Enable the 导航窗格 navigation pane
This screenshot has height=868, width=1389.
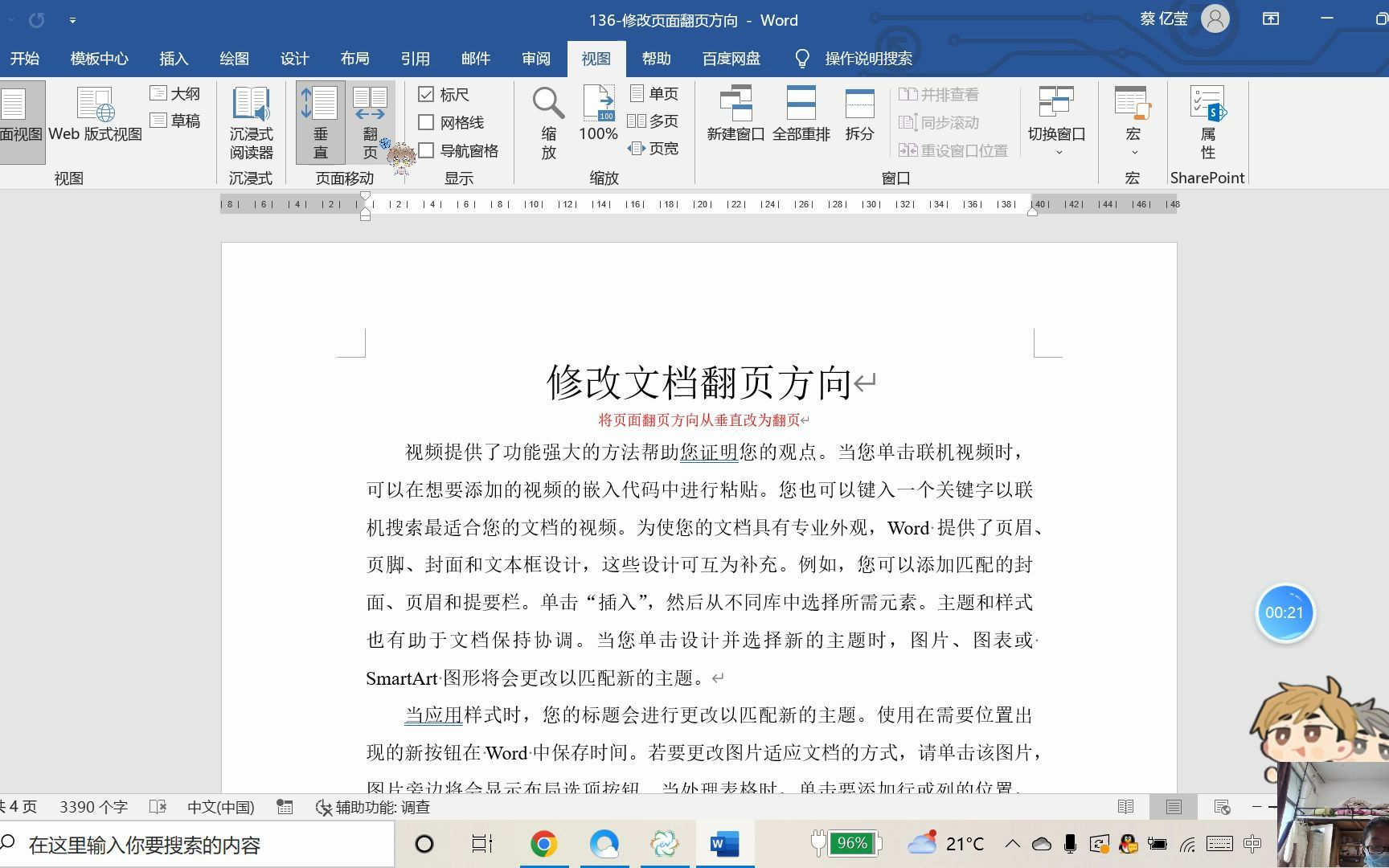(x=427, y=150)
